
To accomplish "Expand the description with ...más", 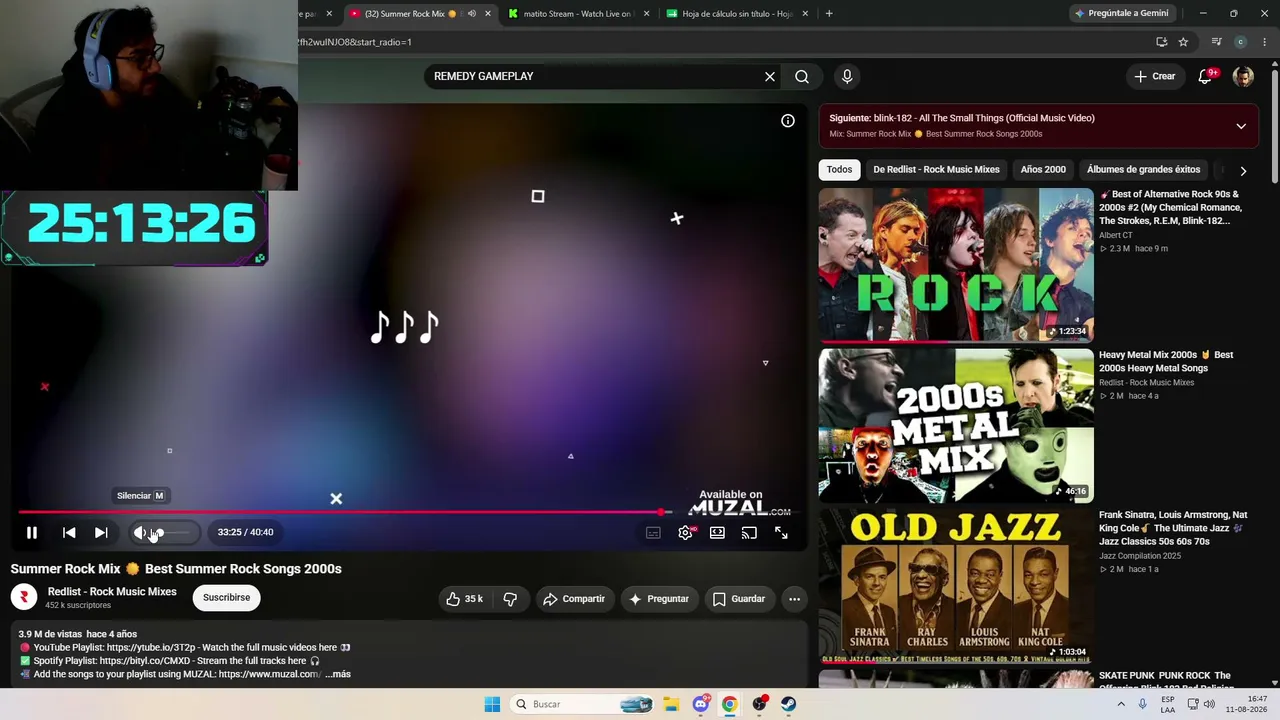I will point(338,674).
